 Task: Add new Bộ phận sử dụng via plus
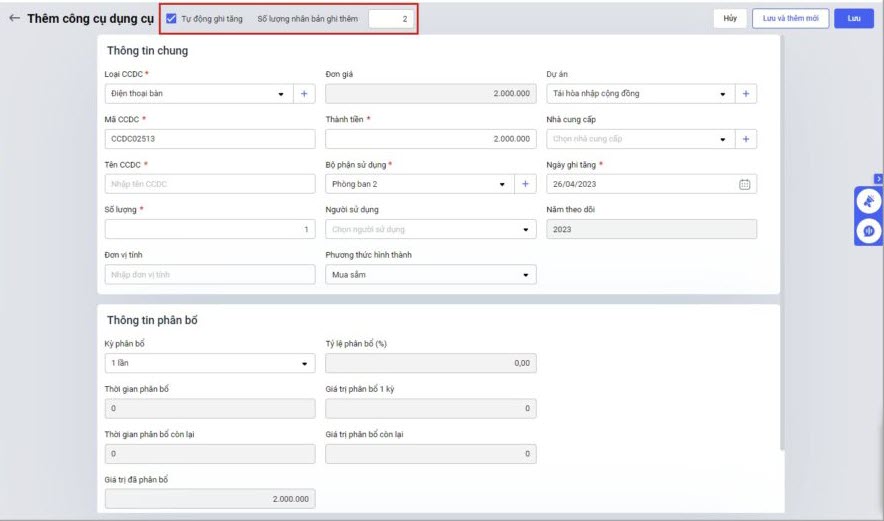tap(525, 184)
